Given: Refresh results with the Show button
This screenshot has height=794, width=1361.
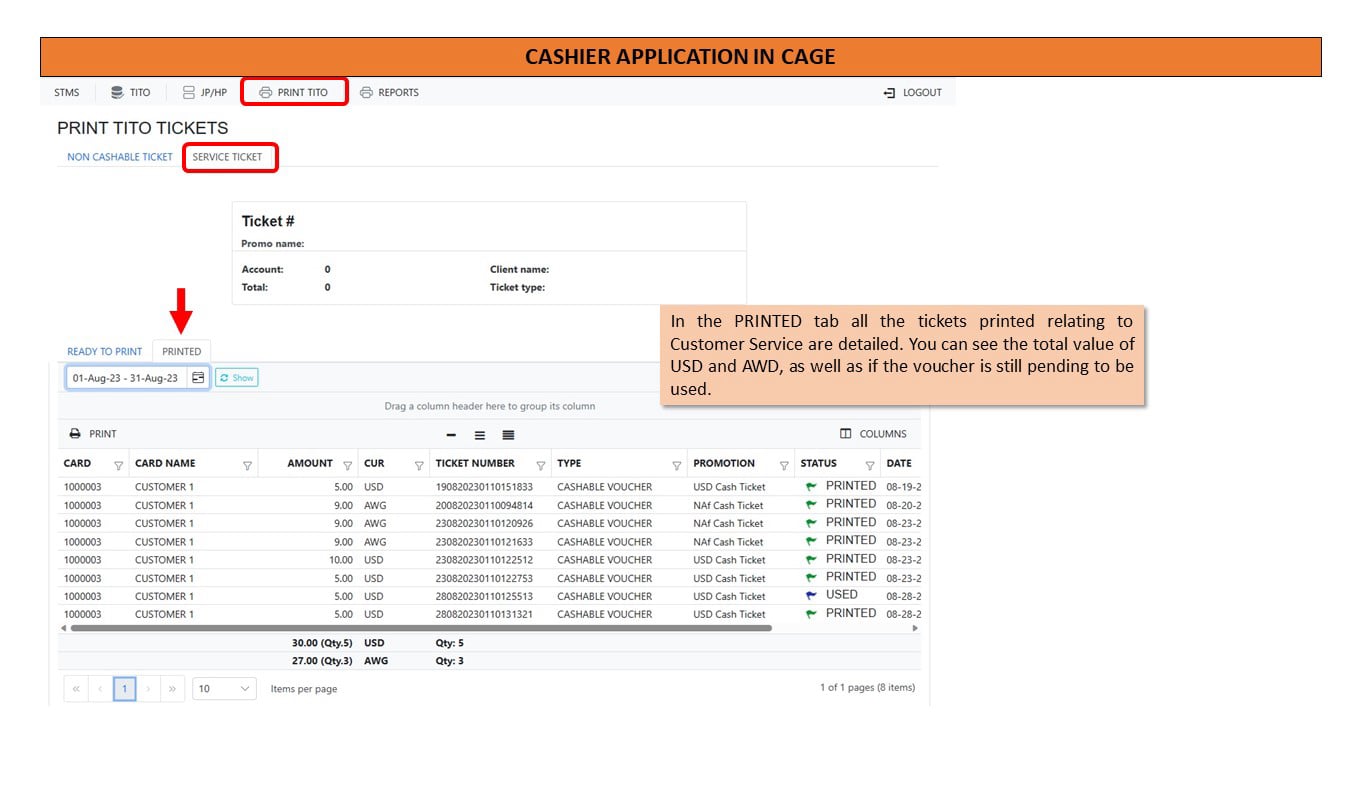Looking at the screenshot, I should (236, 378).
